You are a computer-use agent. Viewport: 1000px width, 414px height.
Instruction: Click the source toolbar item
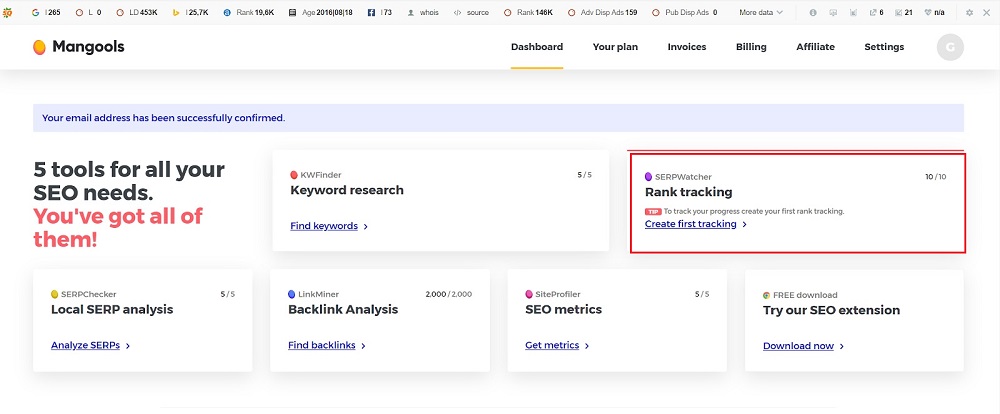pyautogui.click(x=471, y=13)
